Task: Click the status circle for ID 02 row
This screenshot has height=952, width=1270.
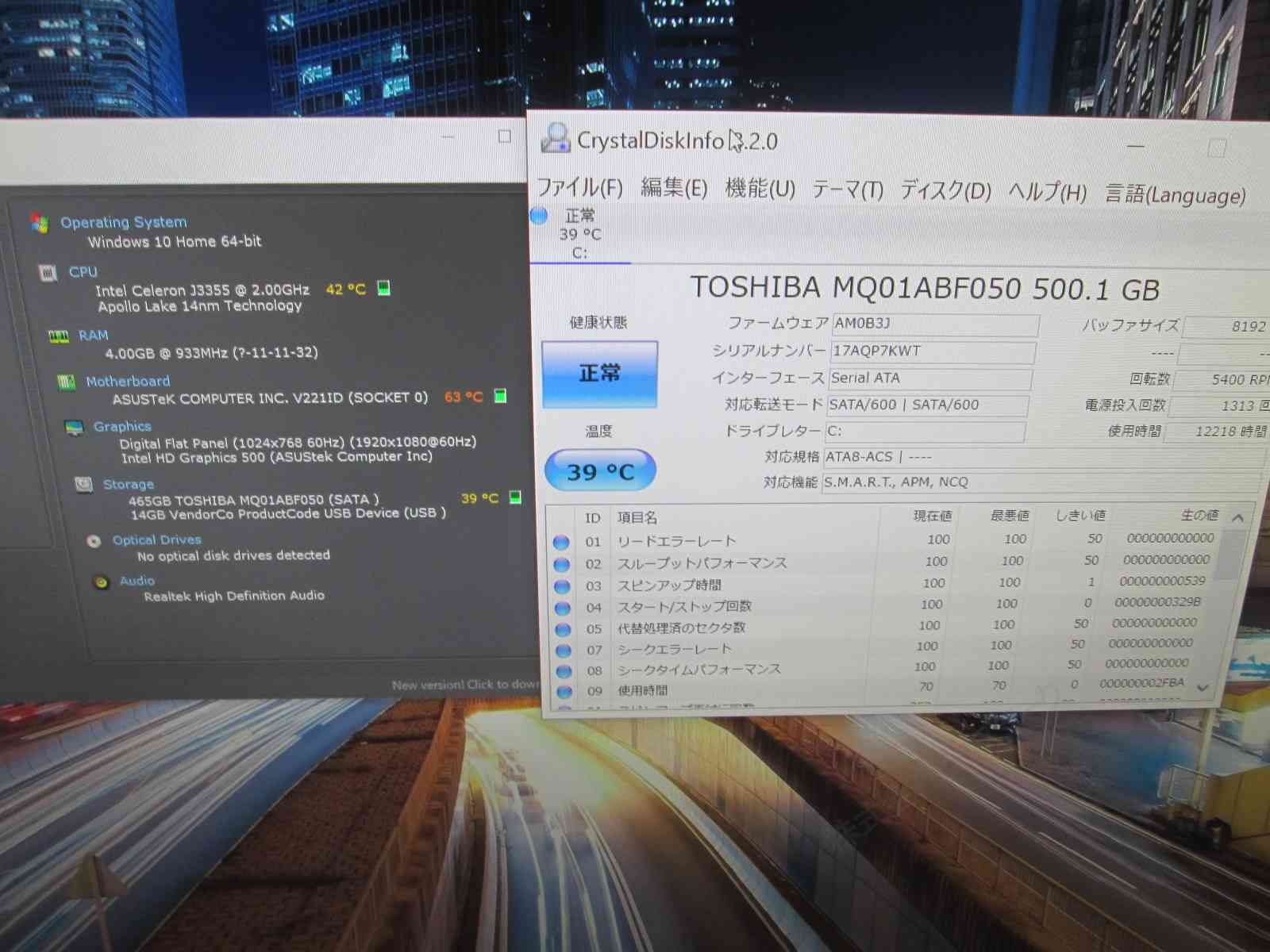Action: [562, 564]
